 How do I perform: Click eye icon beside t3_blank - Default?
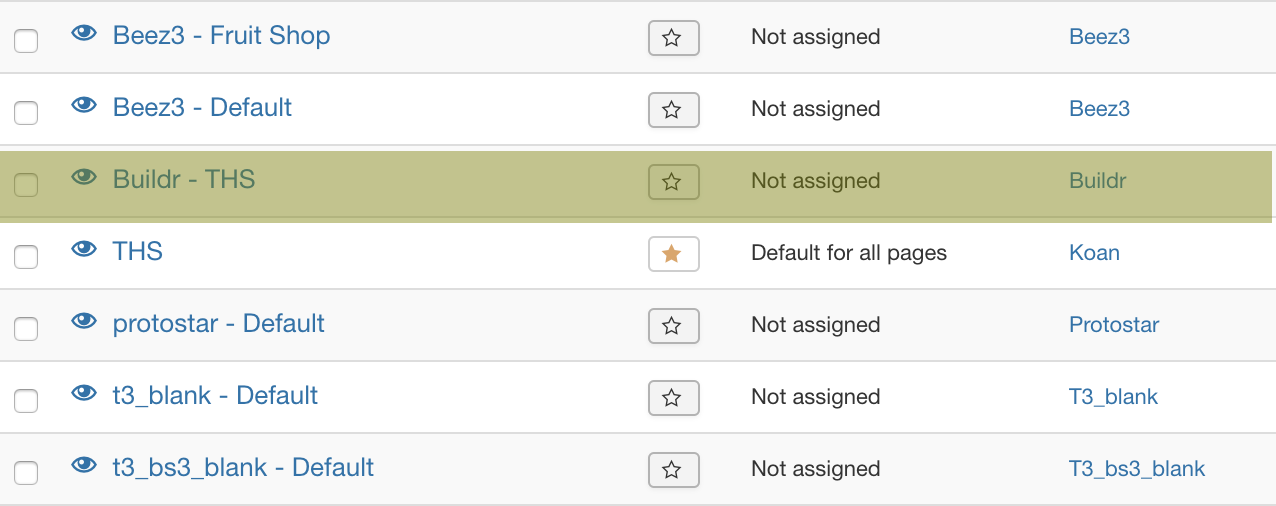84,394
